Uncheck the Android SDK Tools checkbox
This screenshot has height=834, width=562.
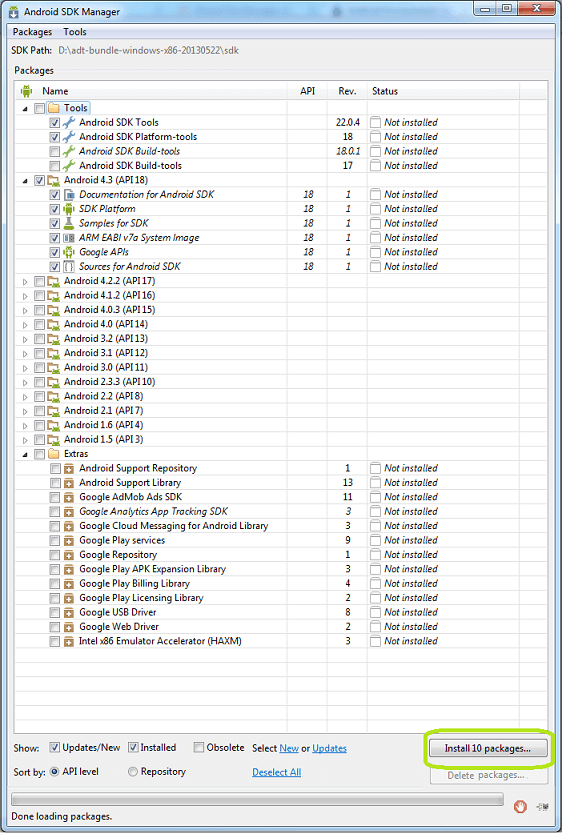click(55, 122)
